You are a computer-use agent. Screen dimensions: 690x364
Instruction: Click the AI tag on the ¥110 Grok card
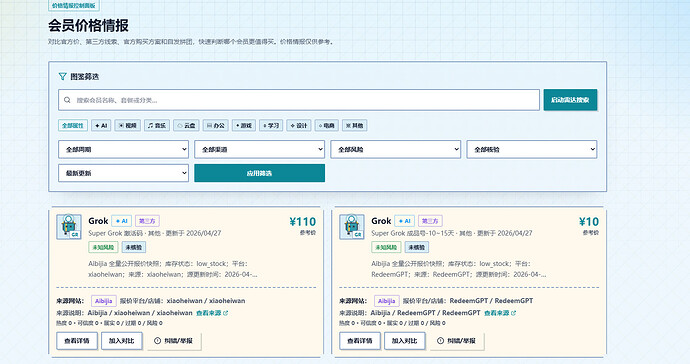click(121, 221)
